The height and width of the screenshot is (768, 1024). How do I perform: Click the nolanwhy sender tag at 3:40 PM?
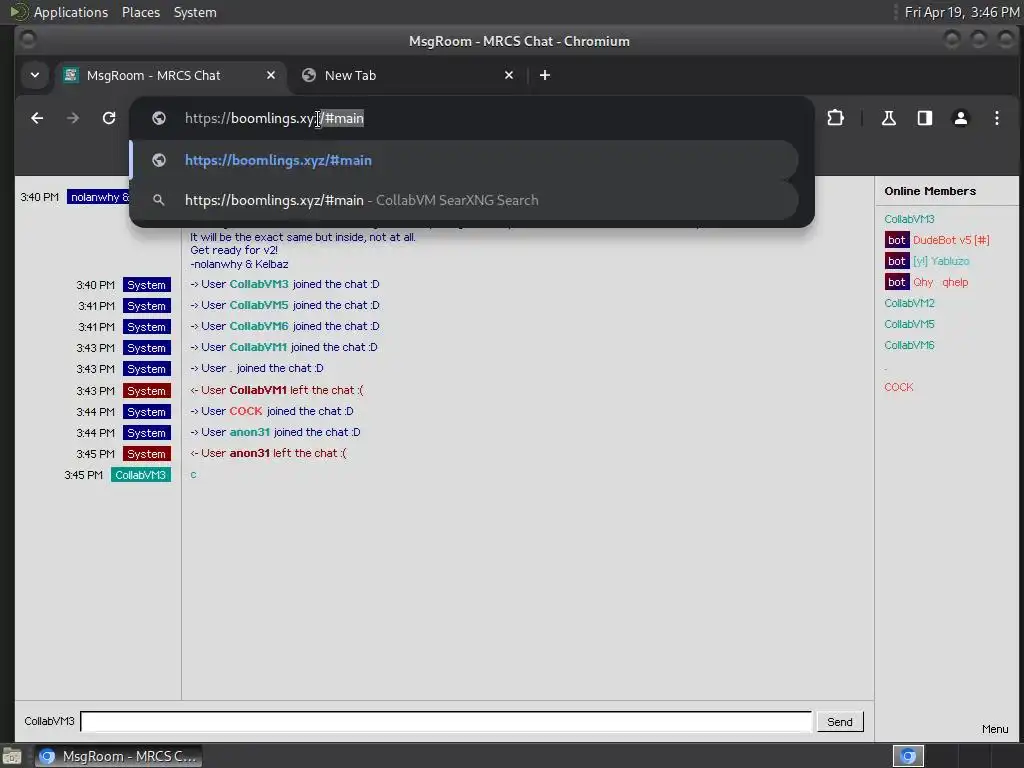[99, 197]
